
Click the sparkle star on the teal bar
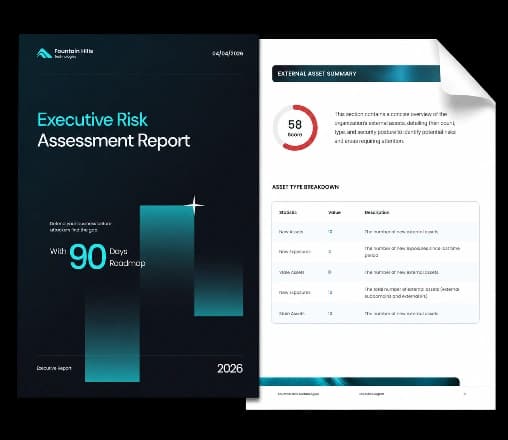click(194, 205)
